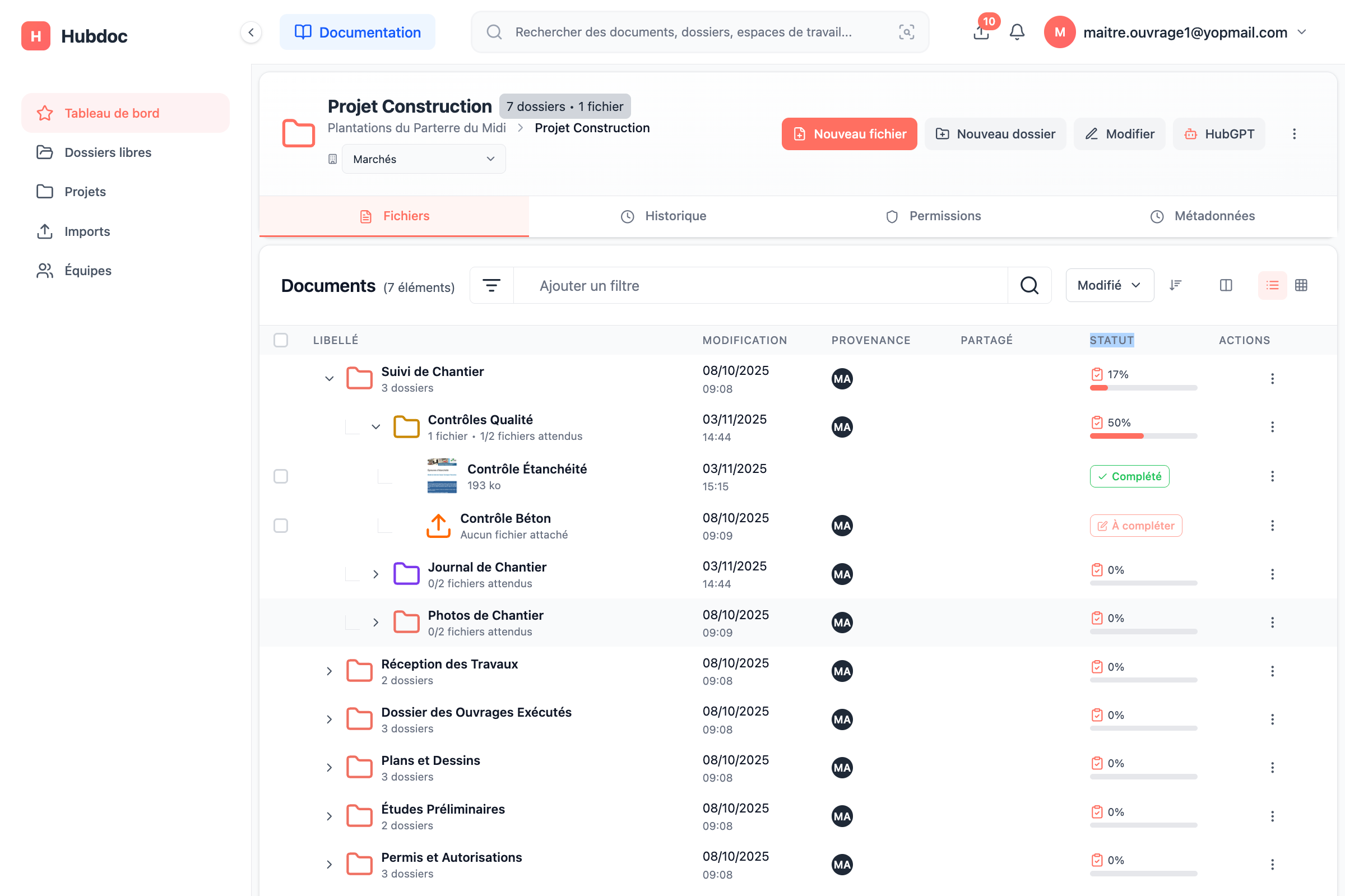Collapse the Suivi de Chantier folder
1345x896 pixels.
328,378
